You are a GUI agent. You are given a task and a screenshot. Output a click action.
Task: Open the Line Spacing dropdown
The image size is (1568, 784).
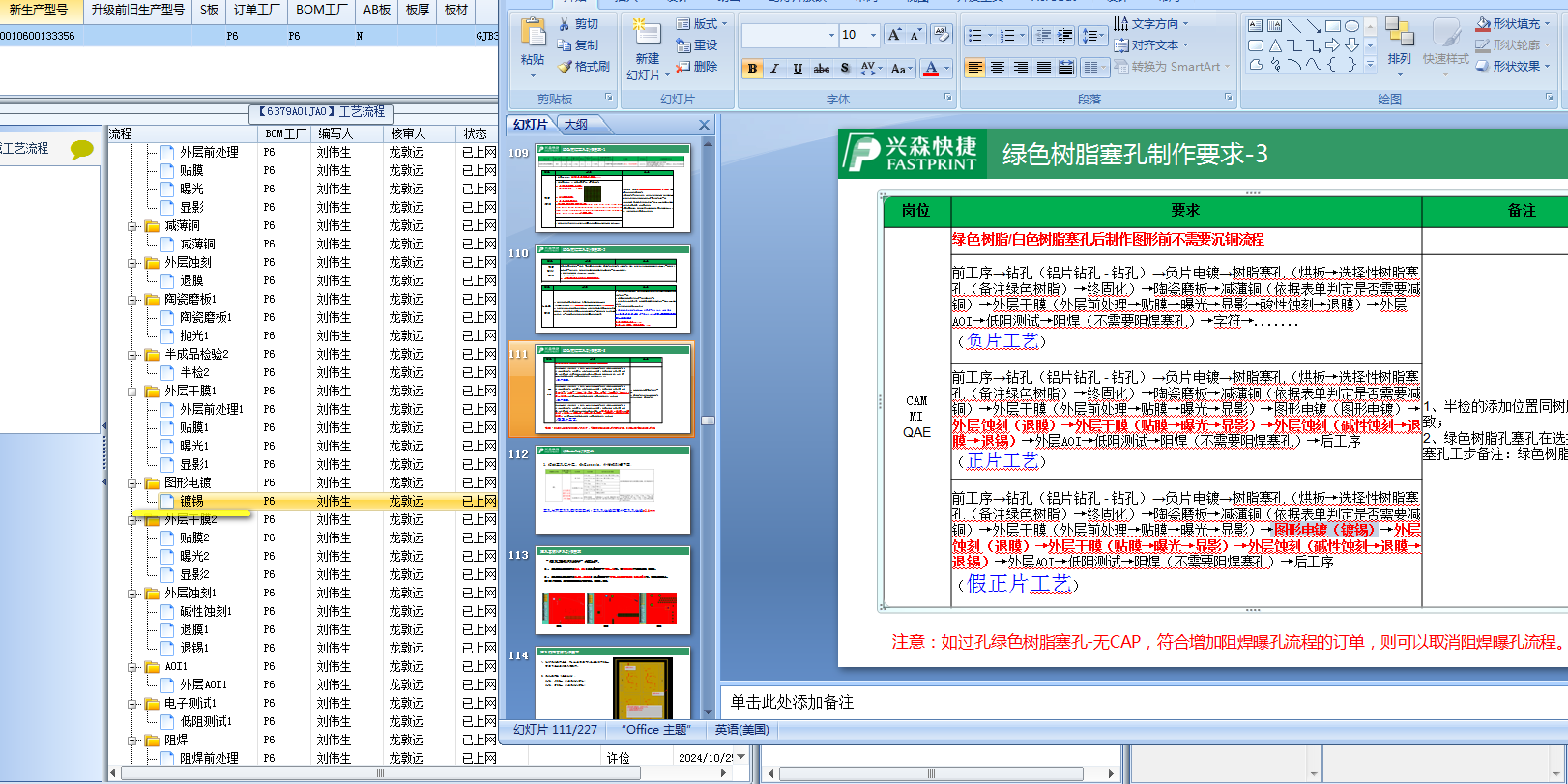pos(1092,36)
